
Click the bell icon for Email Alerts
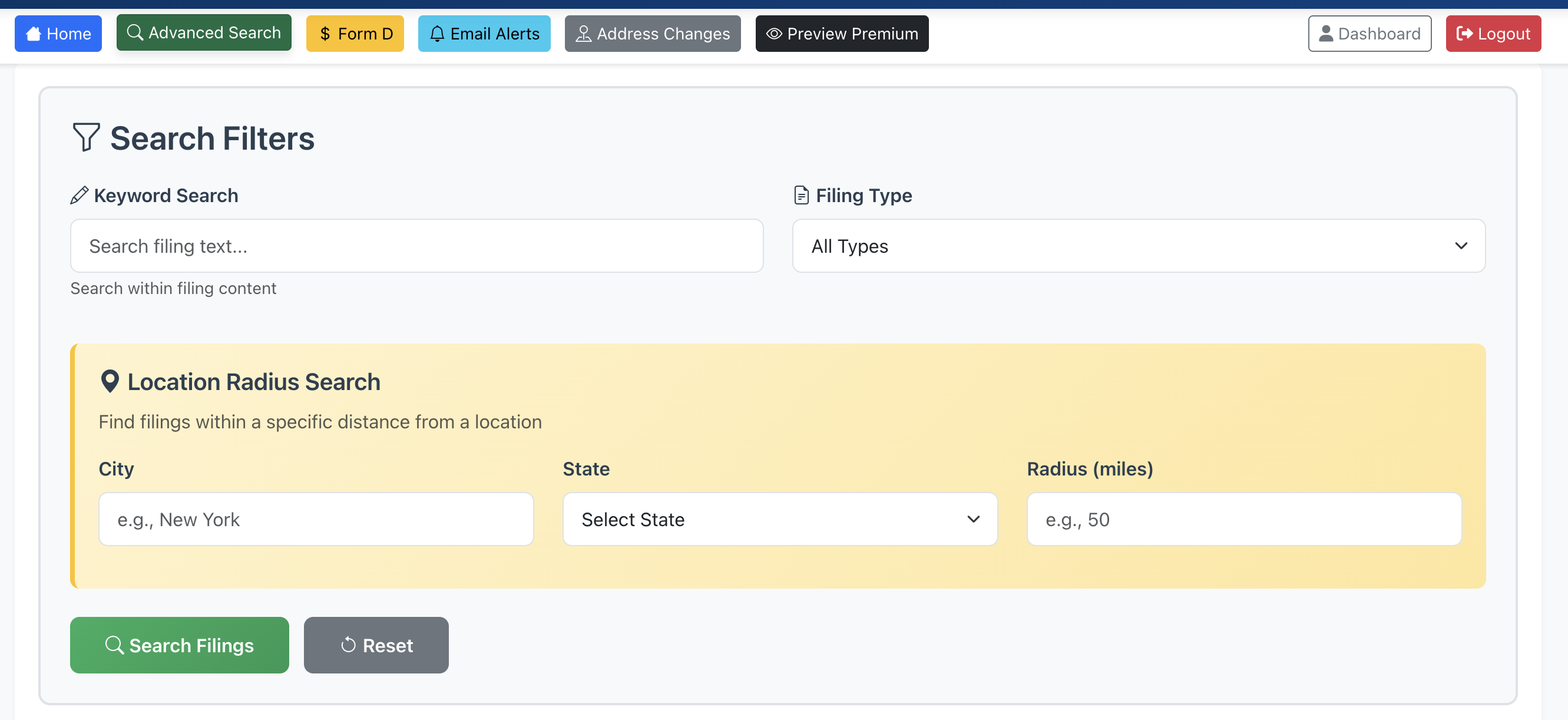point(436,34)
